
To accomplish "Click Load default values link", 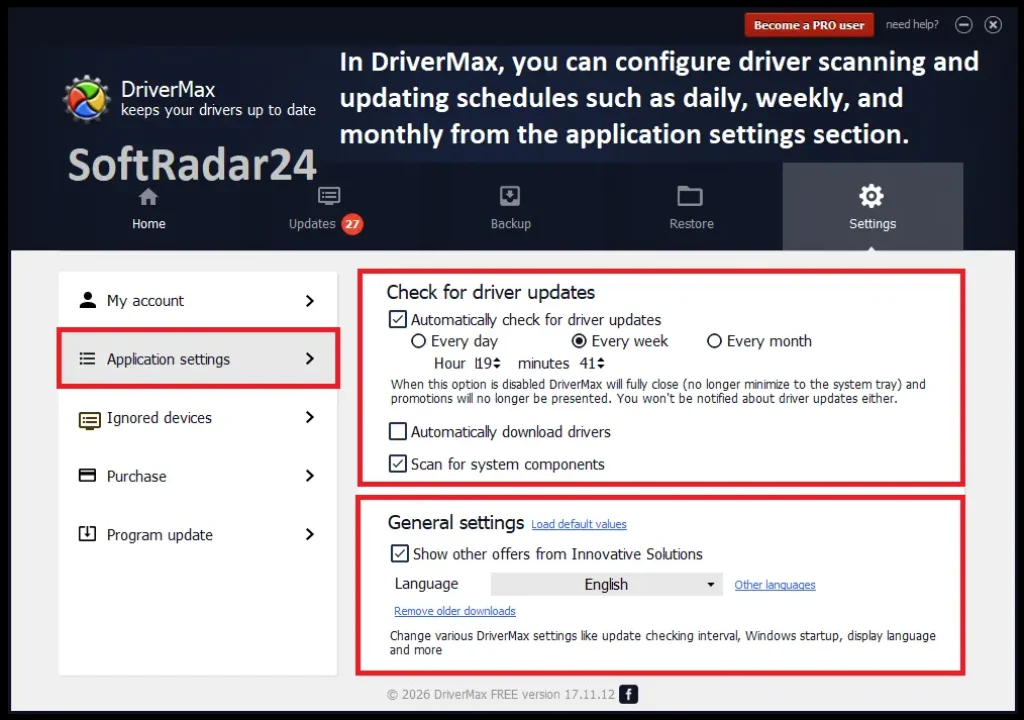I will [x=579, y=524].
